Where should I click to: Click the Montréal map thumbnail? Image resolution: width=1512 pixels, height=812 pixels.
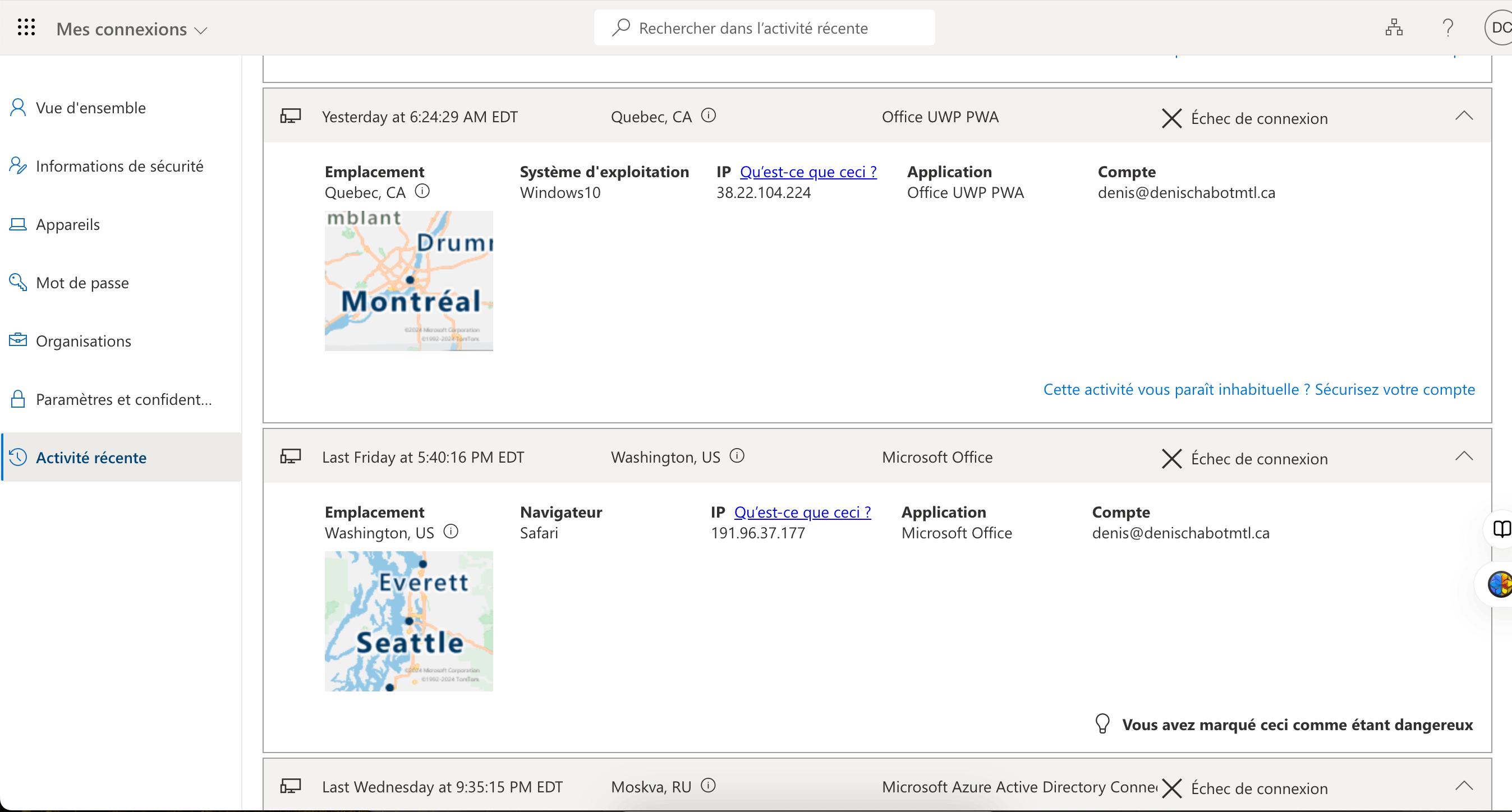408,280
